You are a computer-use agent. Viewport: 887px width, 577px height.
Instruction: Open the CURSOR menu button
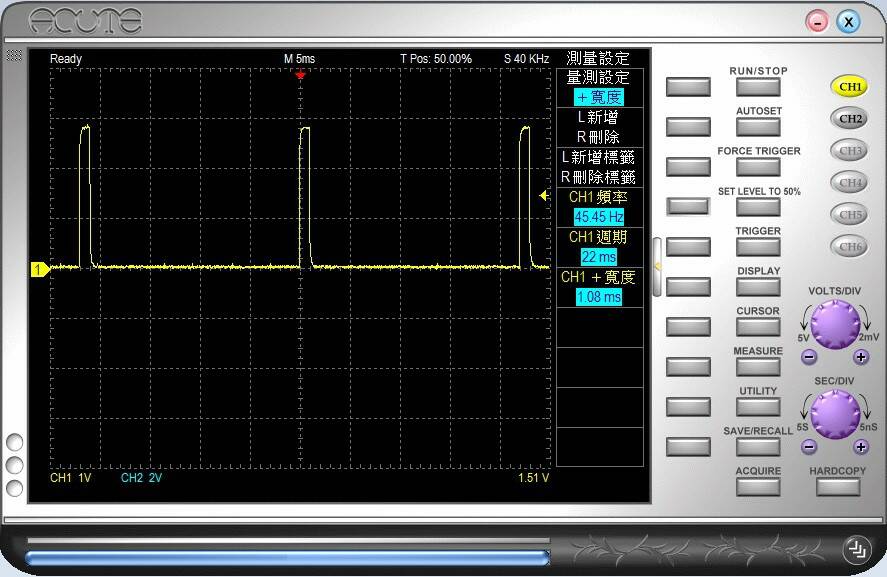click(x=758, y=327)
